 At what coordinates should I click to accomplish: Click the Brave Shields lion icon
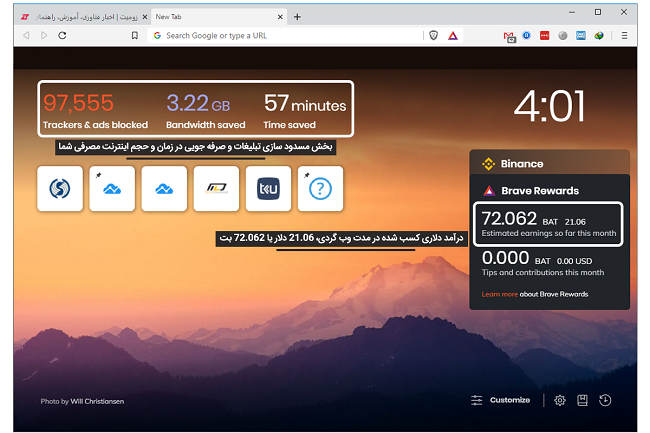[433, 35]
